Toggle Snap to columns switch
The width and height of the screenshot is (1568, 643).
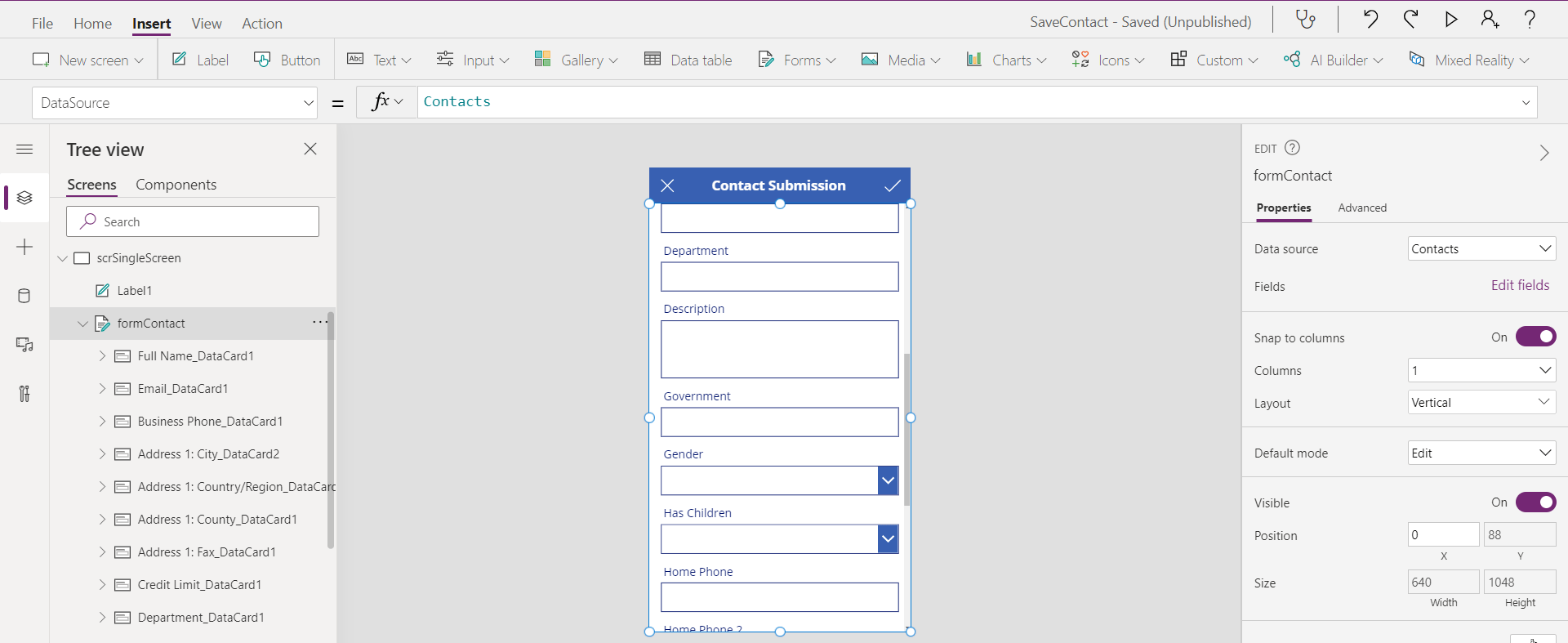point(1535,337)
